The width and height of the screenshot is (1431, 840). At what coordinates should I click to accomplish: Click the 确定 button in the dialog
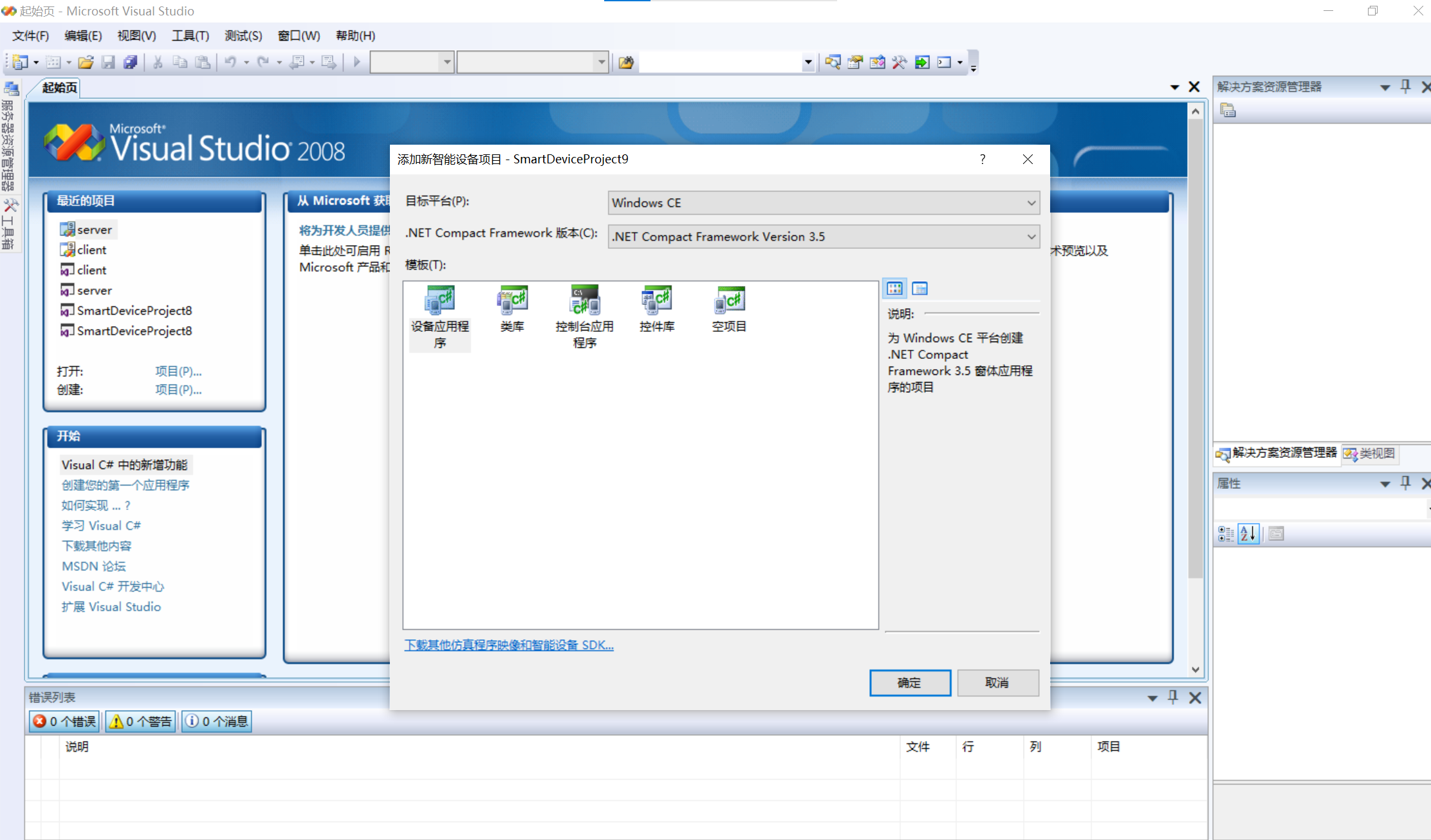point(910,682)
